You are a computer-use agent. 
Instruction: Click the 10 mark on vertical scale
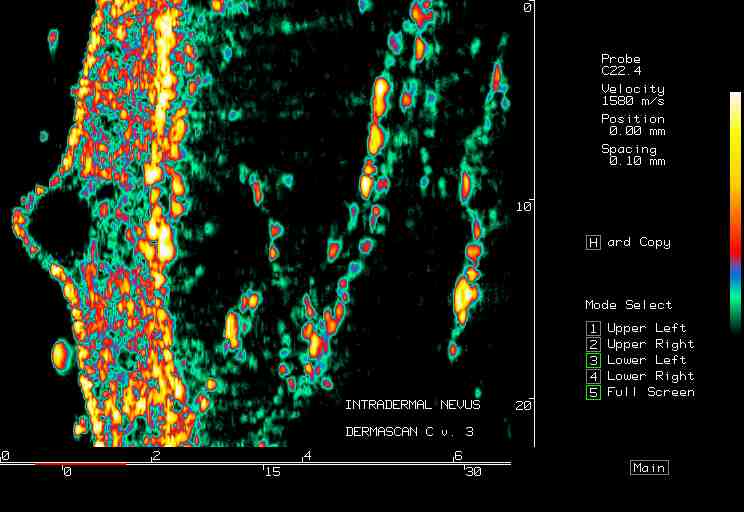[x=524, y=206]
